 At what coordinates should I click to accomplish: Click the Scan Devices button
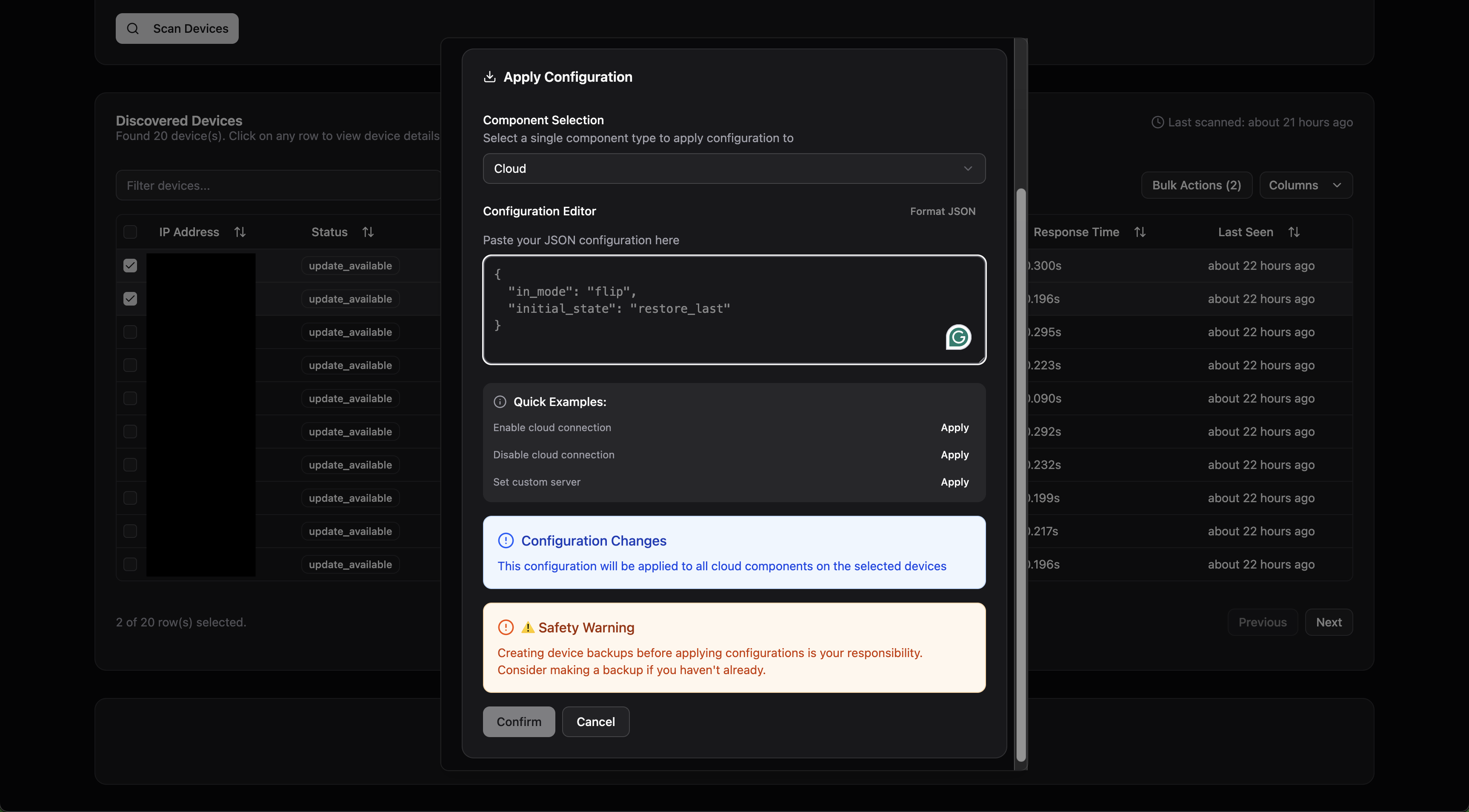pyautogui.click(x=177, y=29)
